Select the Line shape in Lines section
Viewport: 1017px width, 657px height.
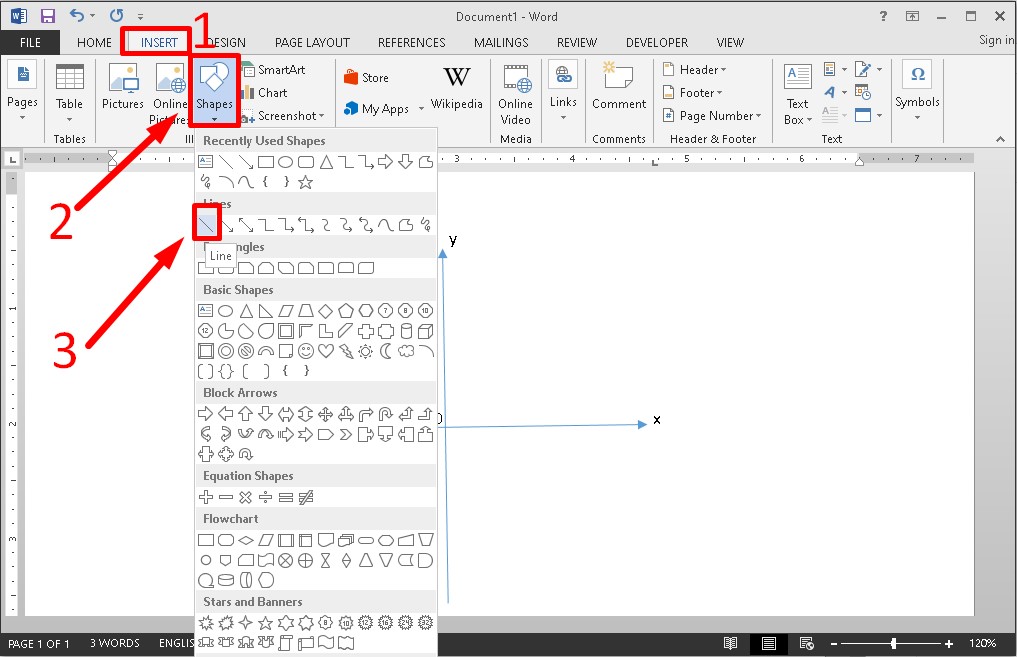click(x=207, y=224)
